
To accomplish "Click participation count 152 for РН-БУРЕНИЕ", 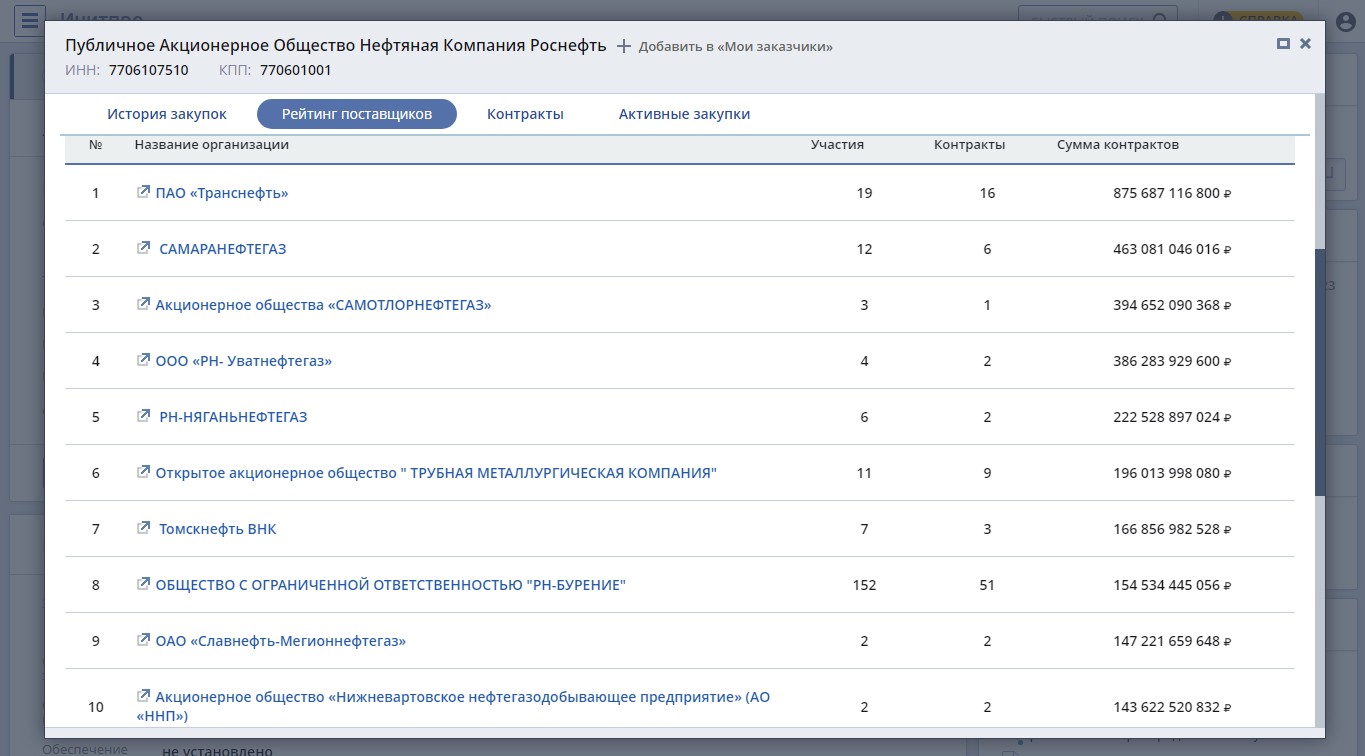I will pos(864,585).
